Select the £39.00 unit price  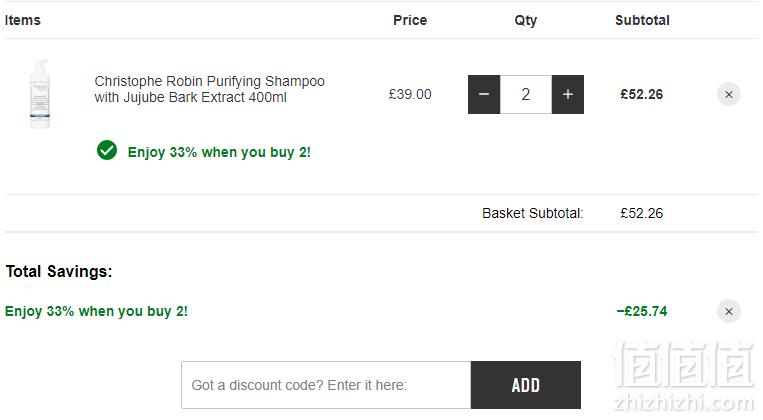[410, 94]
